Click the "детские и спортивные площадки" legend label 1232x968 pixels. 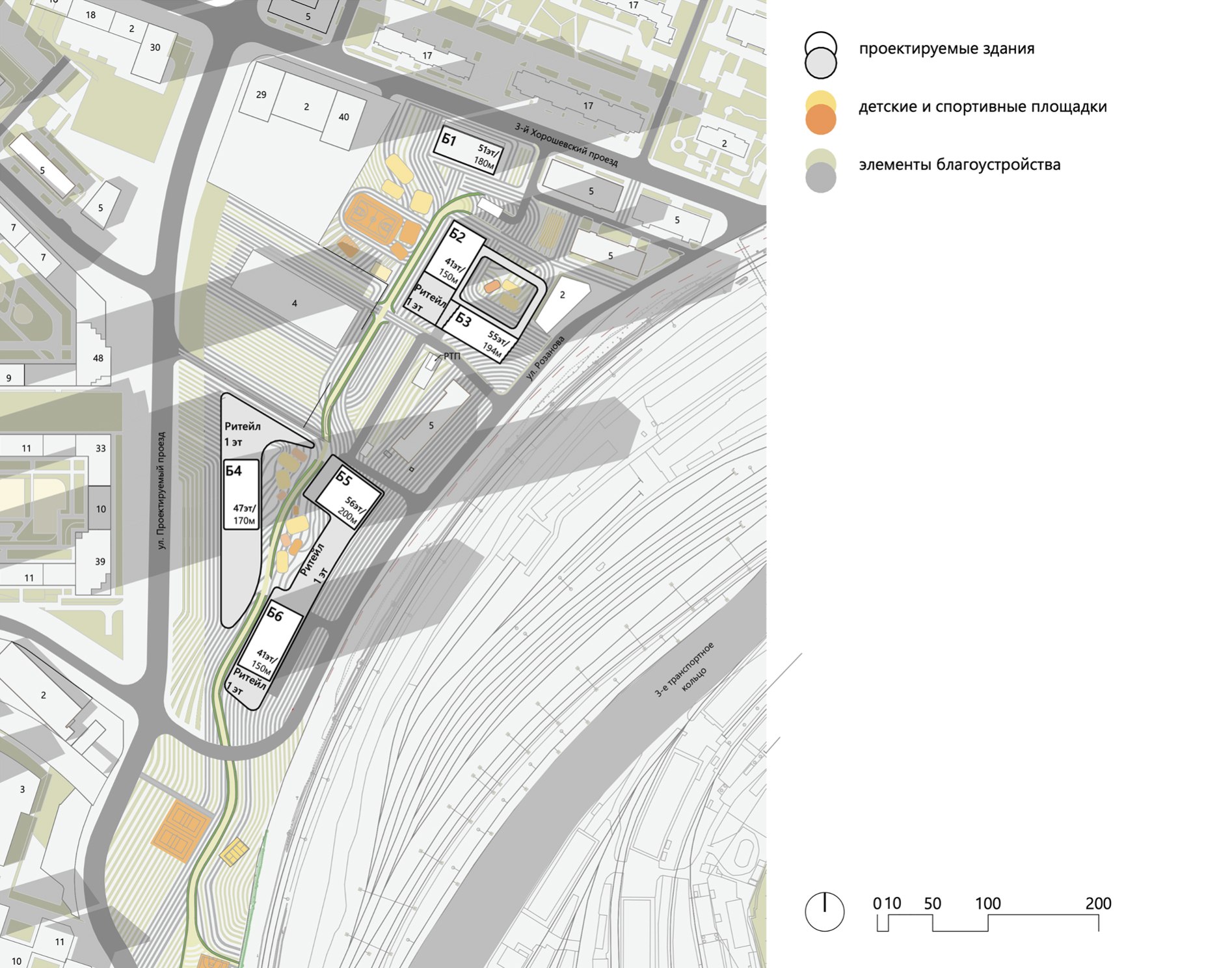coord(982,107)
